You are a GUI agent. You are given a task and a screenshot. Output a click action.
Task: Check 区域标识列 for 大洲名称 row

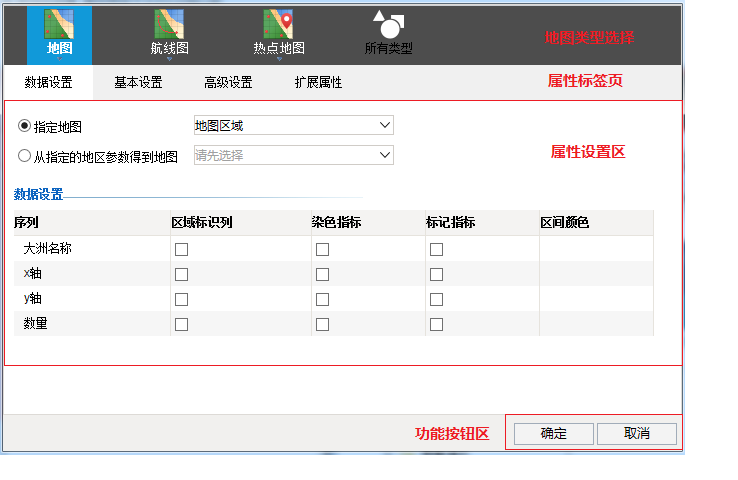pyautogui.click(x=181, y=249)
